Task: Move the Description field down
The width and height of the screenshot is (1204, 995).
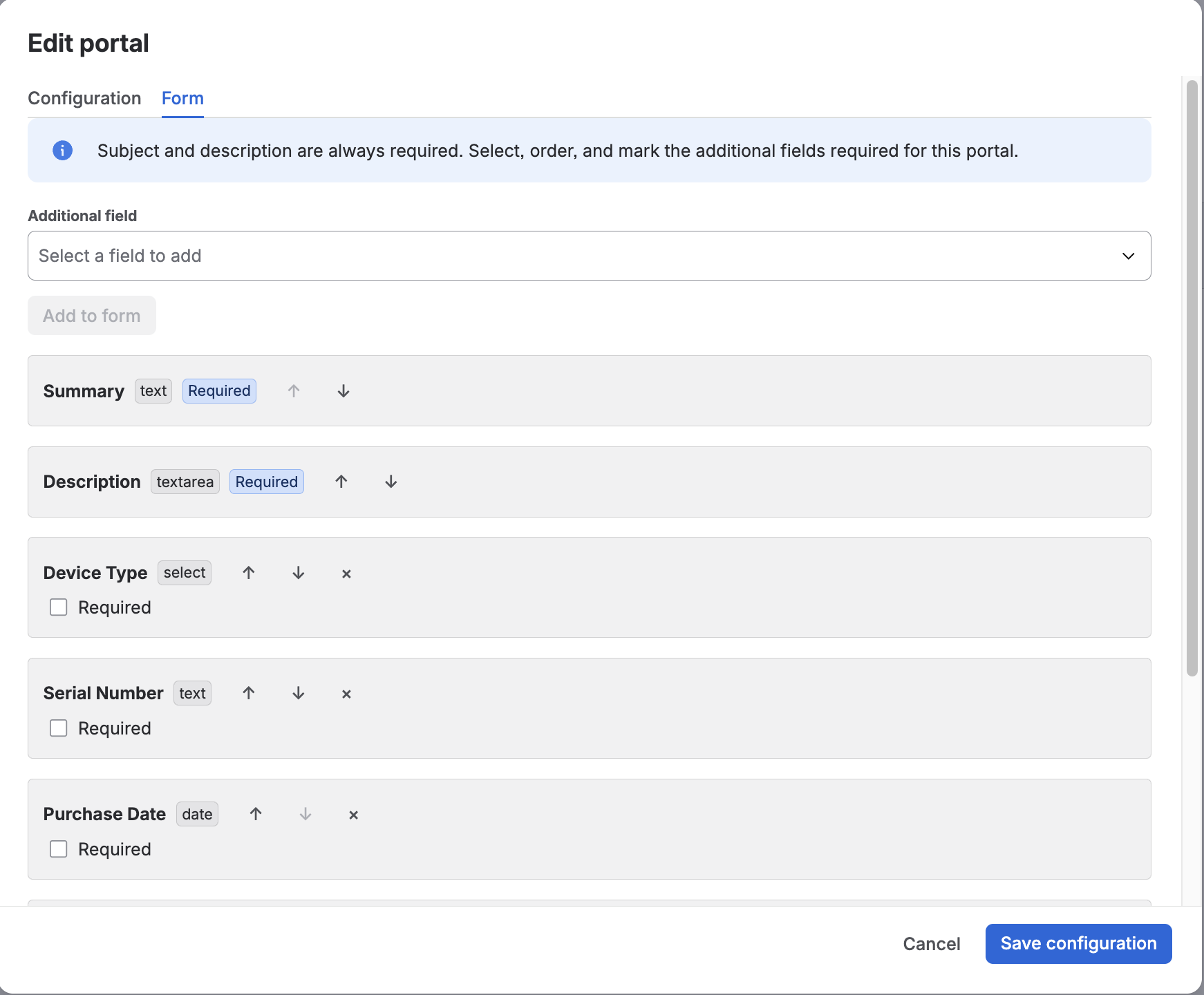Action: 391,482
